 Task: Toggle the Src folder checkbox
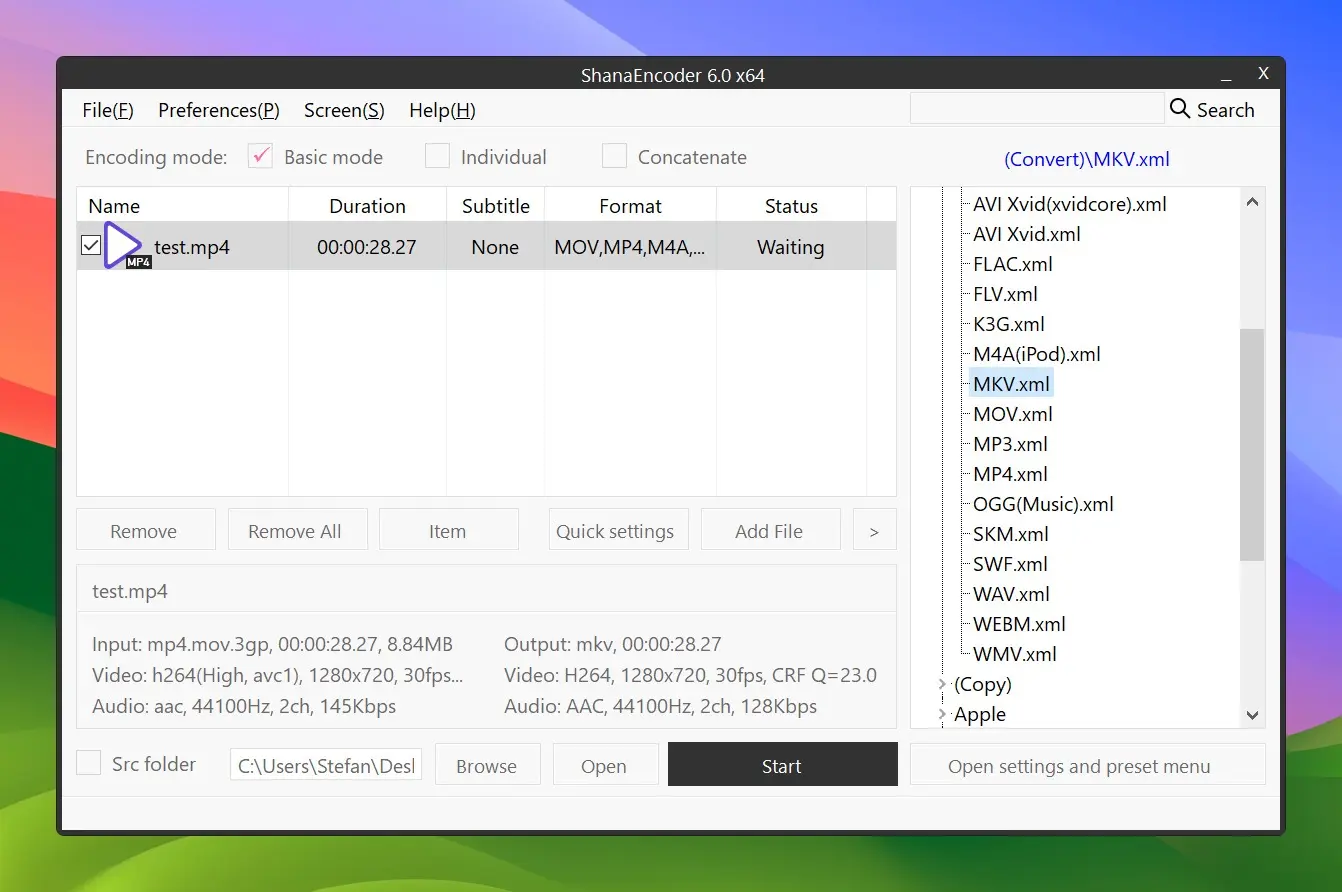(x=90, y=763)
